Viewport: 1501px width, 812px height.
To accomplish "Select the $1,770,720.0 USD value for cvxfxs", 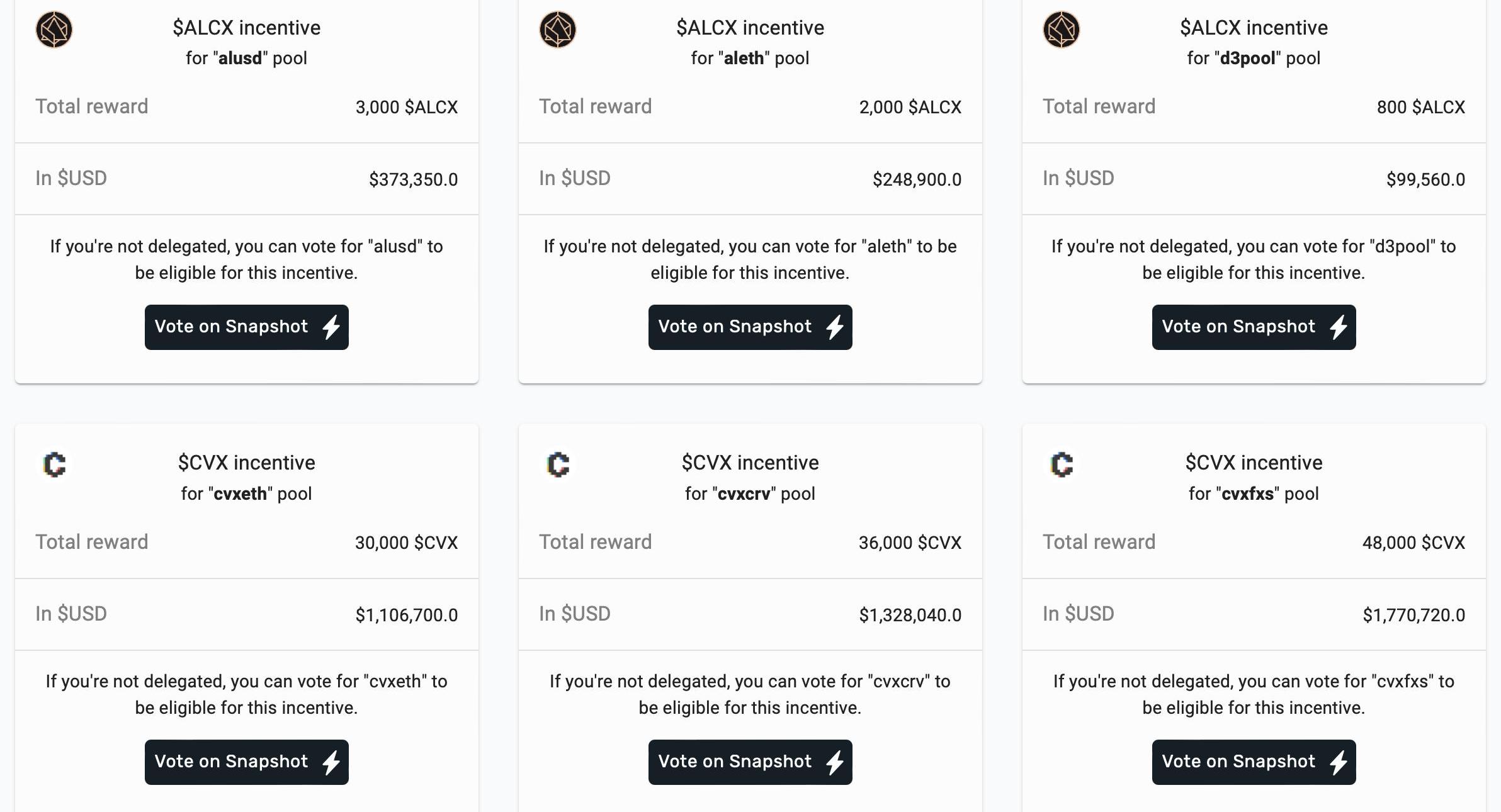I will coord(1413,615).
